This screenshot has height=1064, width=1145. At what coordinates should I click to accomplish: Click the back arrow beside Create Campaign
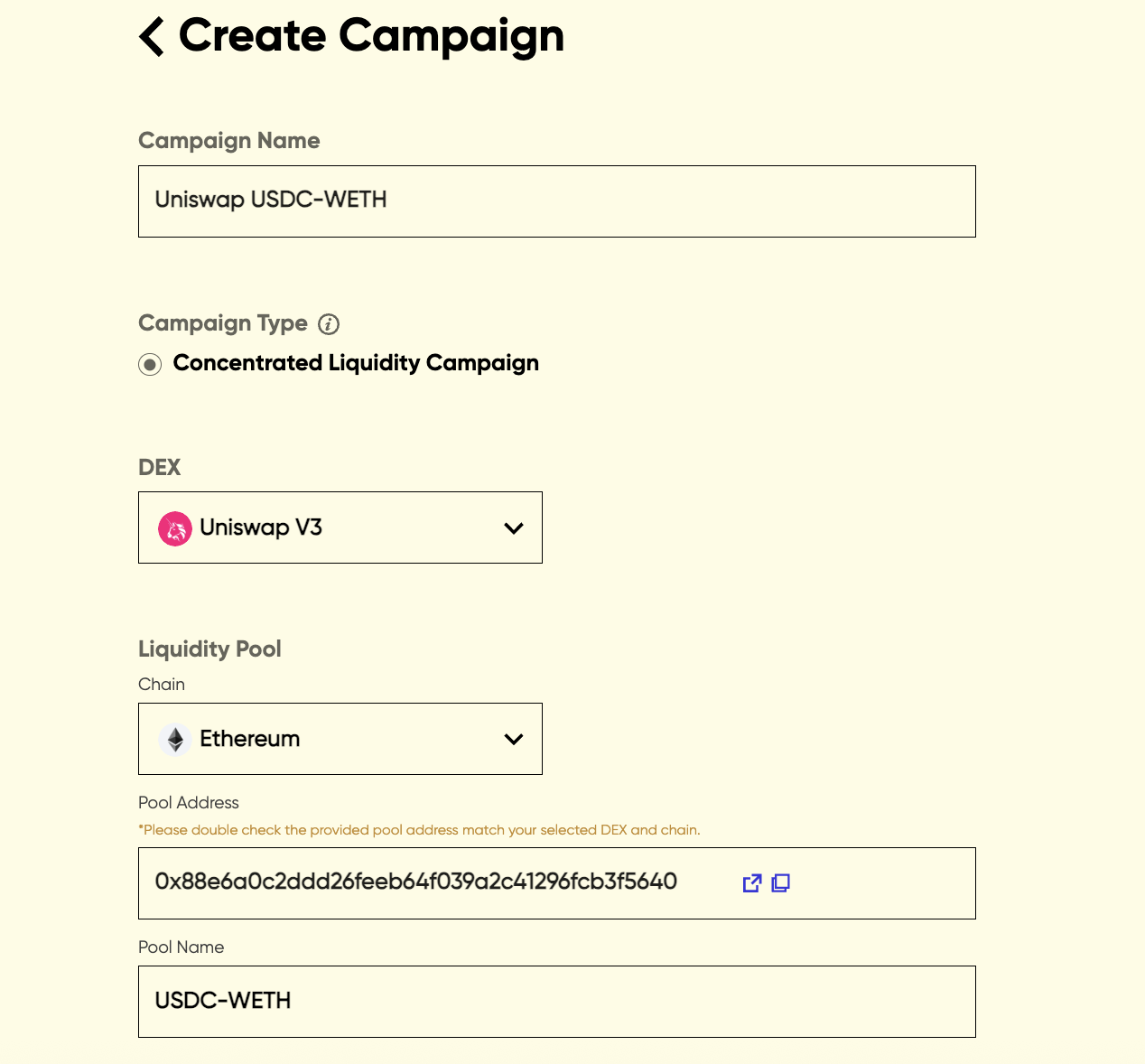click(x=152, y=37)
